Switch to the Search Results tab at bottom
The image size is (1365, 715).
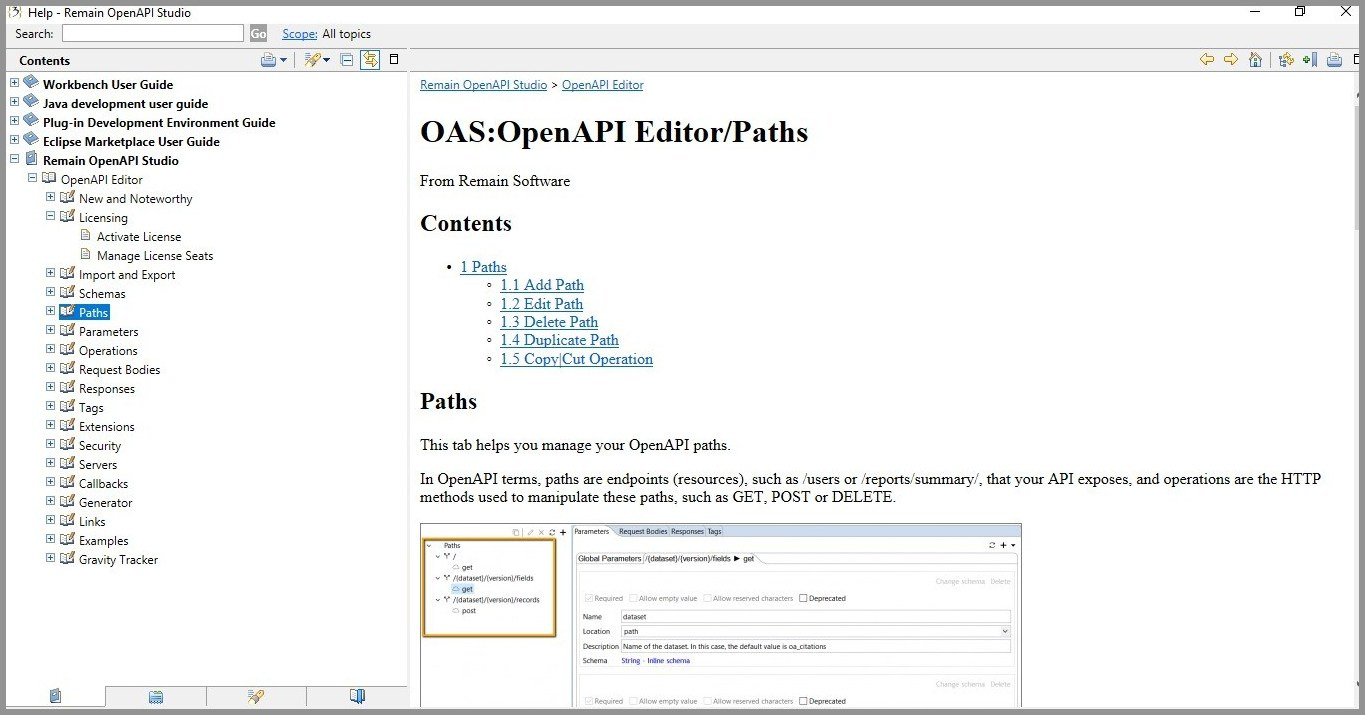pos(256,696)
